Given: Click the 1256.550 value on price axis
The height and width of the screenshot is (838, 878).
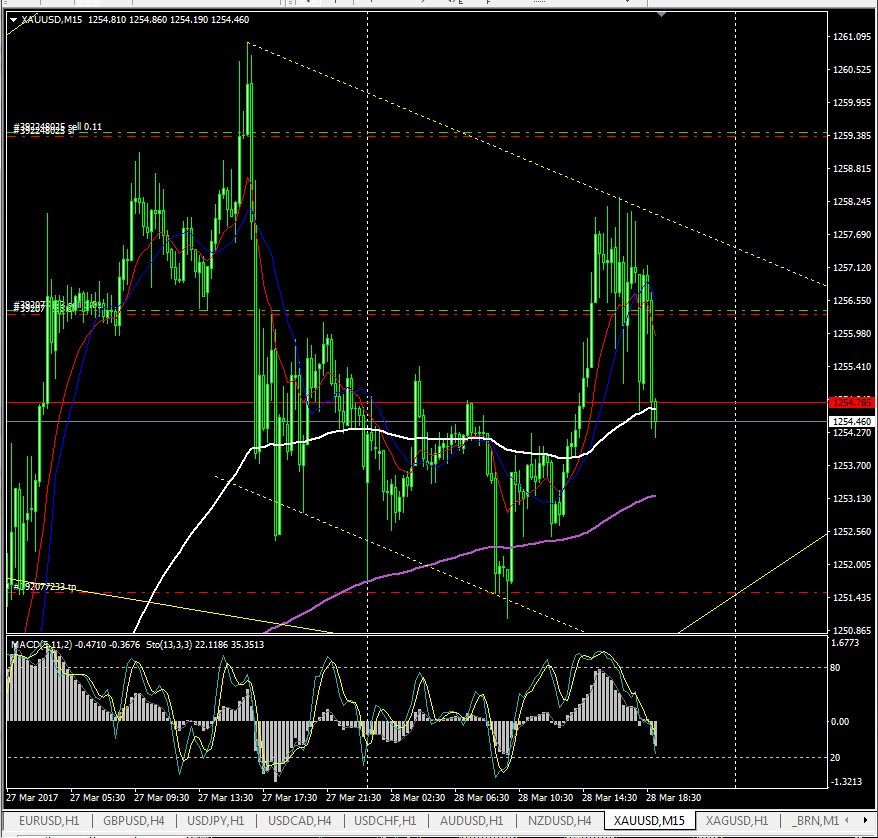Looking at the screenshot, I should [852, 301].
